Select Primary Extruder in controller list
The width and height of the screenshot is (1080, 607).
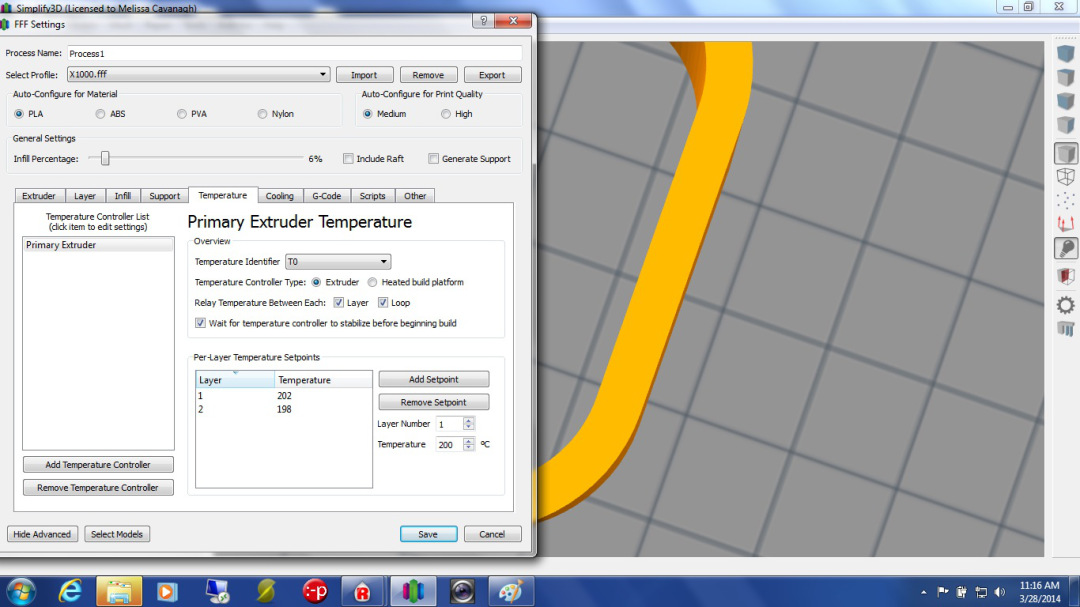98,245
